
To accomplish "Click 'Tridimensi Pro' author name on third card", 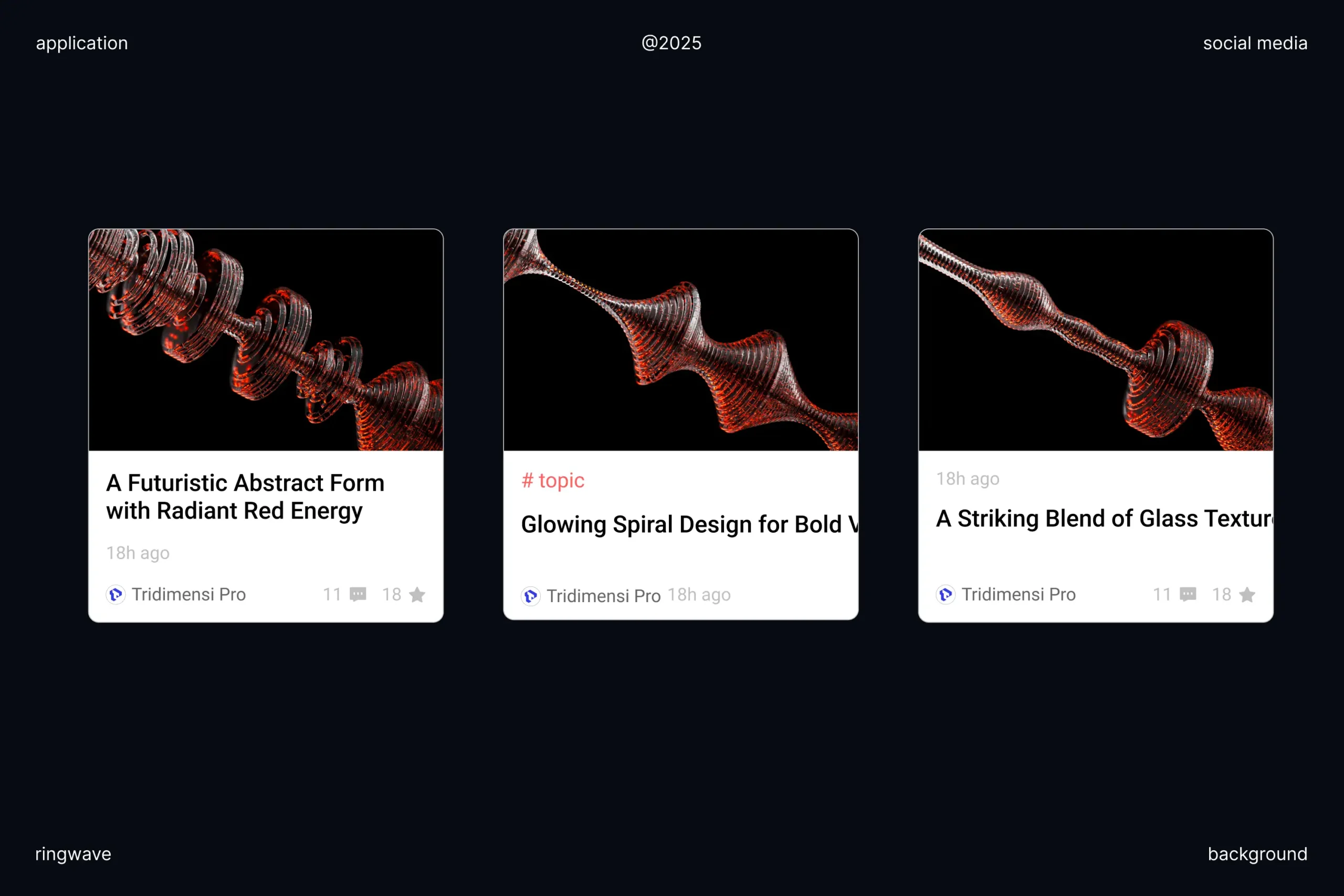I will [x=1018, y=594].
